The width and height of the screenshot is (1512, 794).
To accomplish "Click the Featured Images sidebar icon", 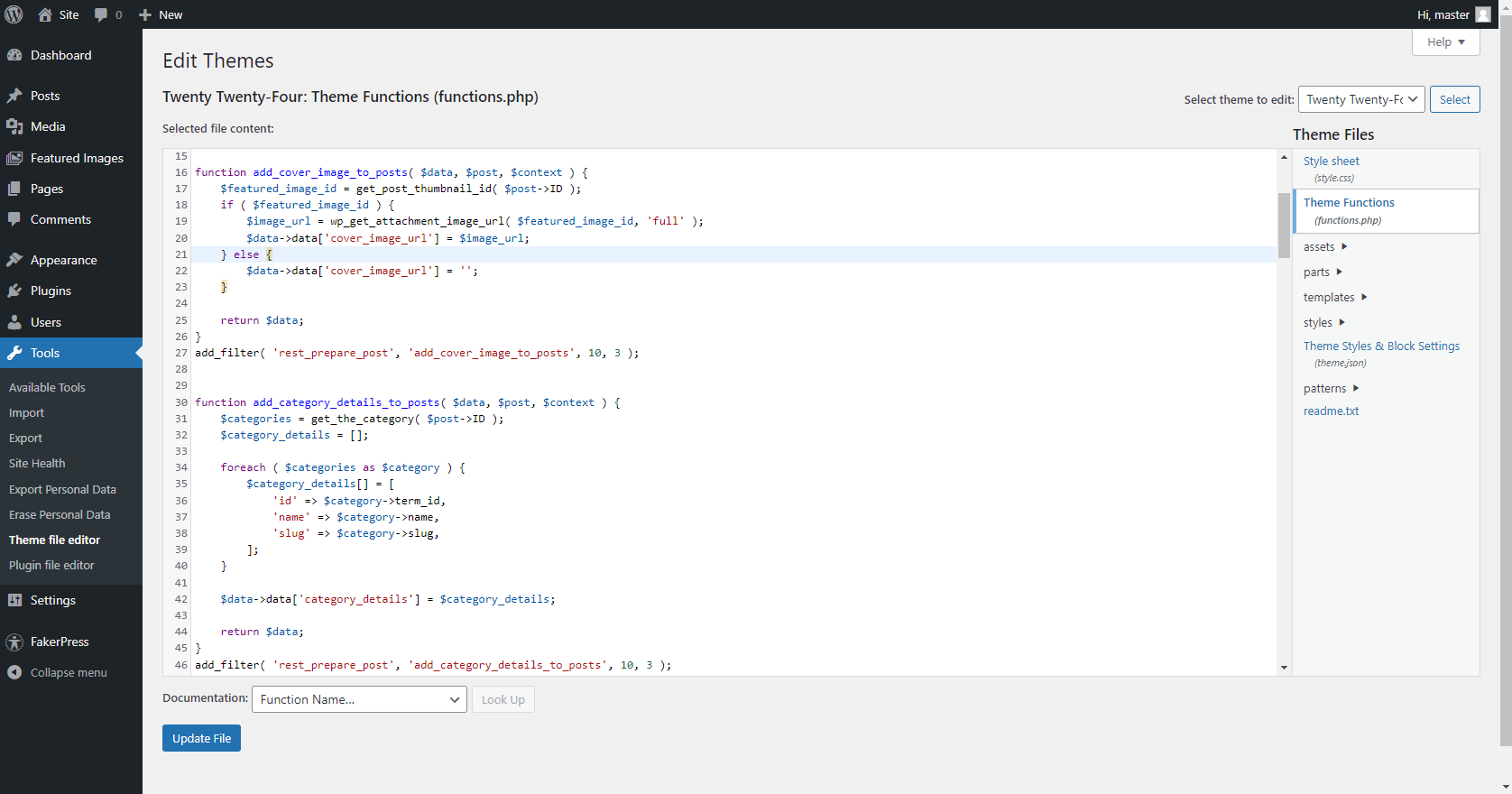I will tap(14, 158).
